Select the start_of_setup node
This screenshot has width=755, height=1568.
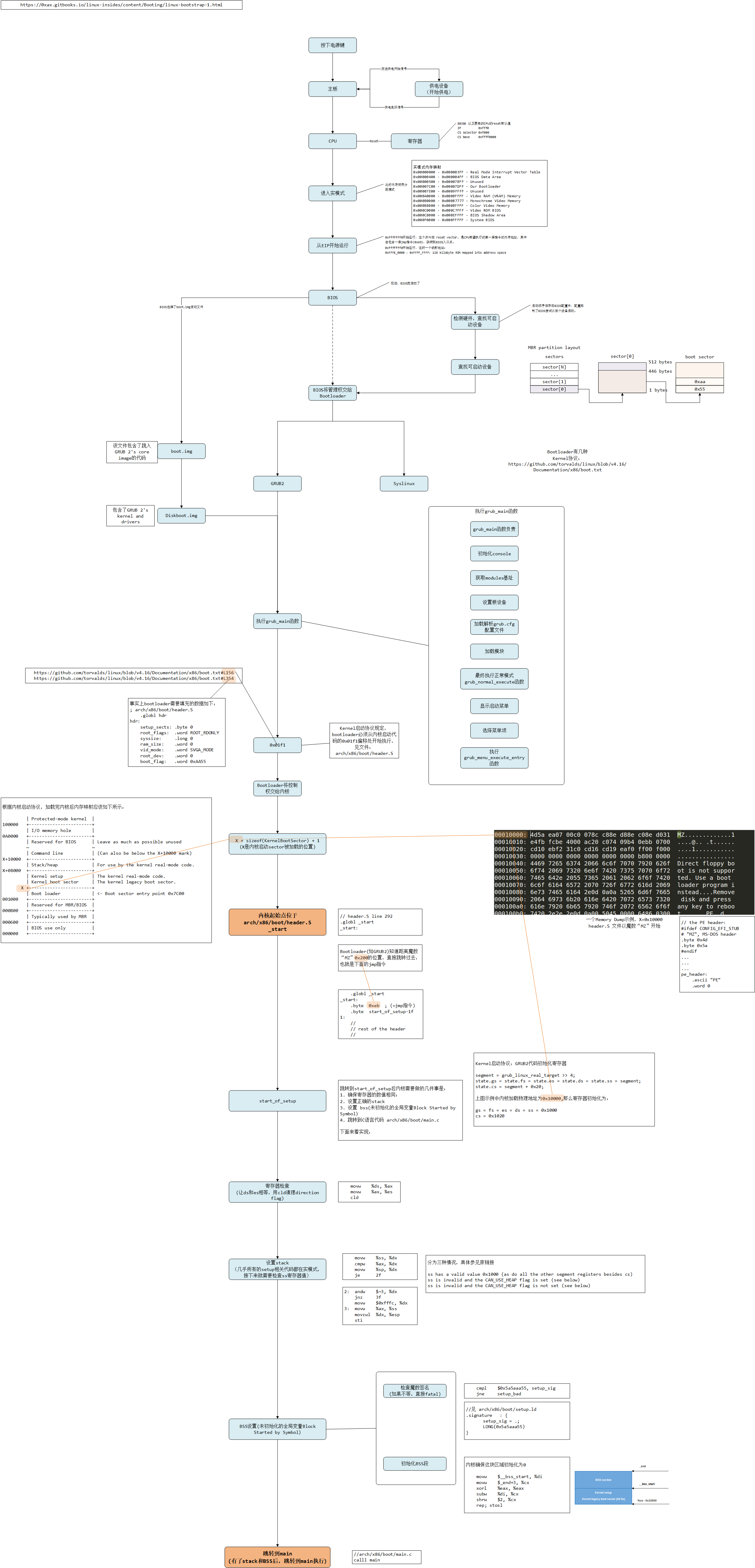277,1101
